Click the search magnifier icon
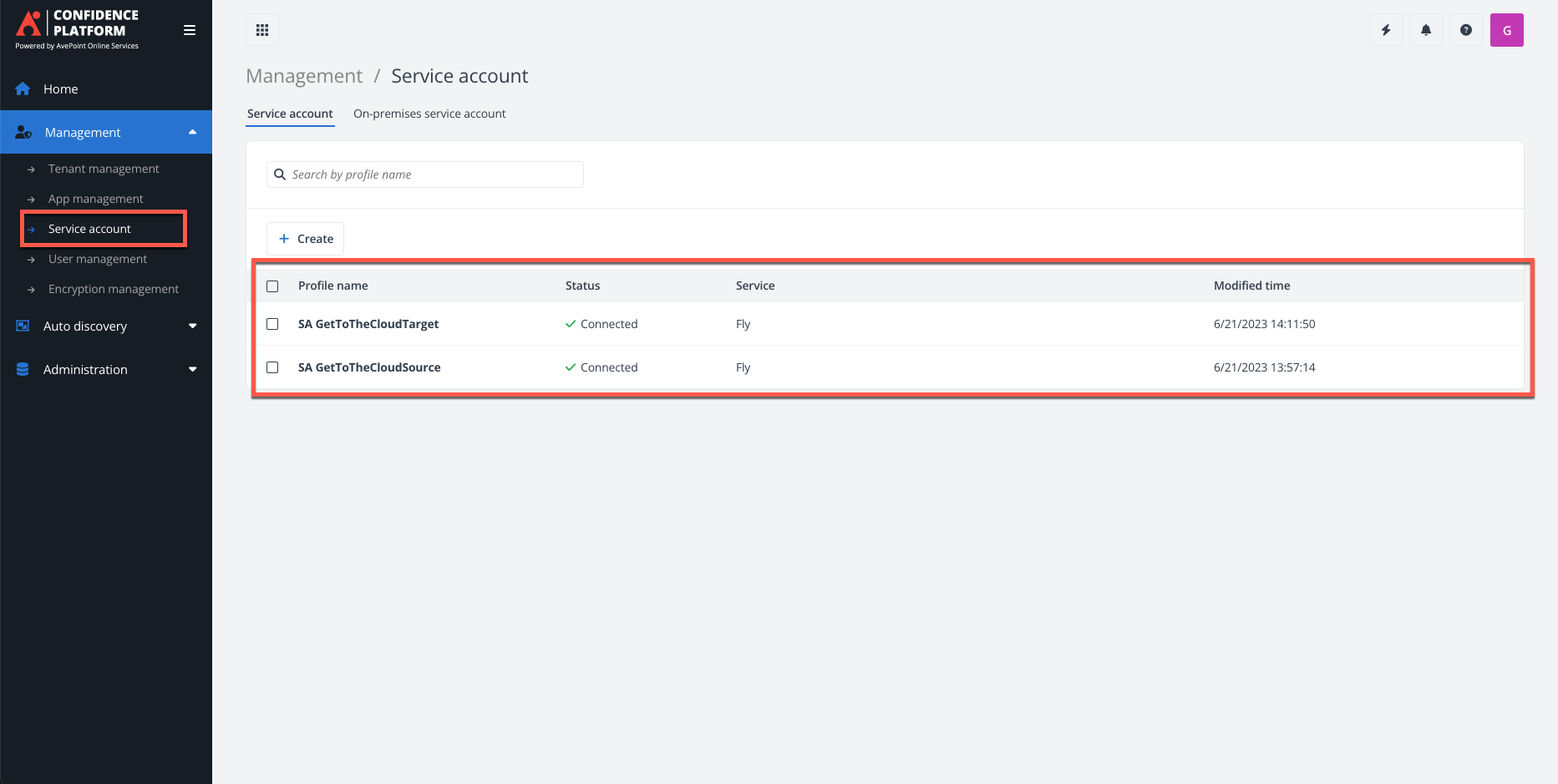The height and width of the screenshot is (784, 1558). click(x=280, y=175)
